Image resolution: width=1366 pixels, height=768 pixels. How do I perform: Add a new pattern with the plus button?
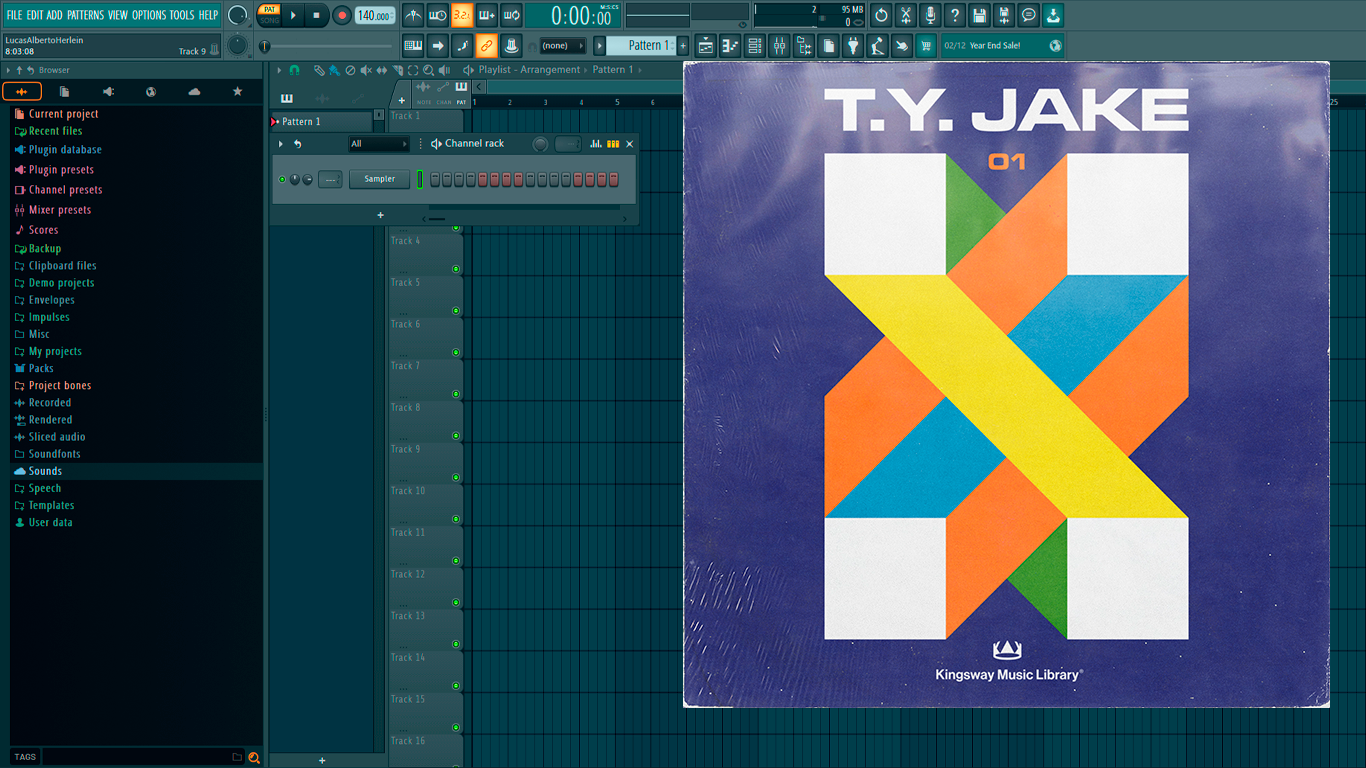pos(683,46)
